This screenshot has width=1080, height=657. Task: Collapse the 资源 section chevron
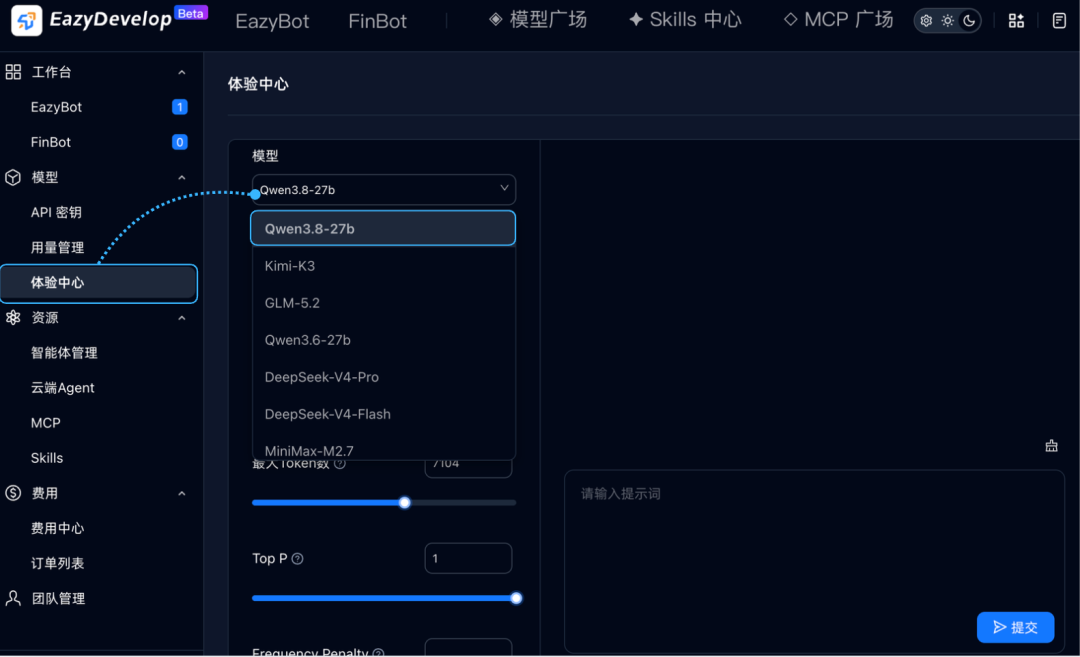(182, 318)
